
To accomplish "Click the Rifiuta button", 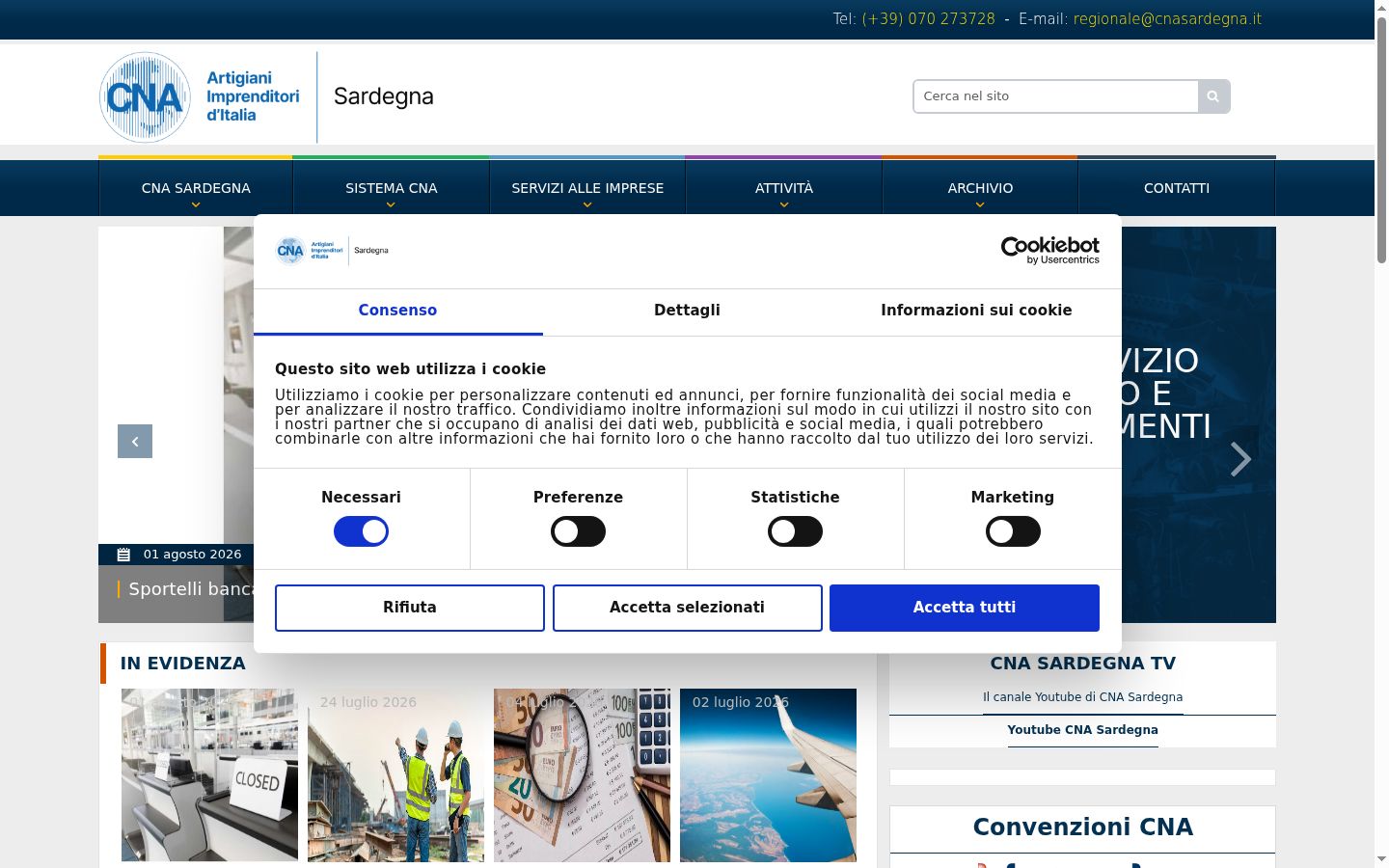I will click(410, 608).
